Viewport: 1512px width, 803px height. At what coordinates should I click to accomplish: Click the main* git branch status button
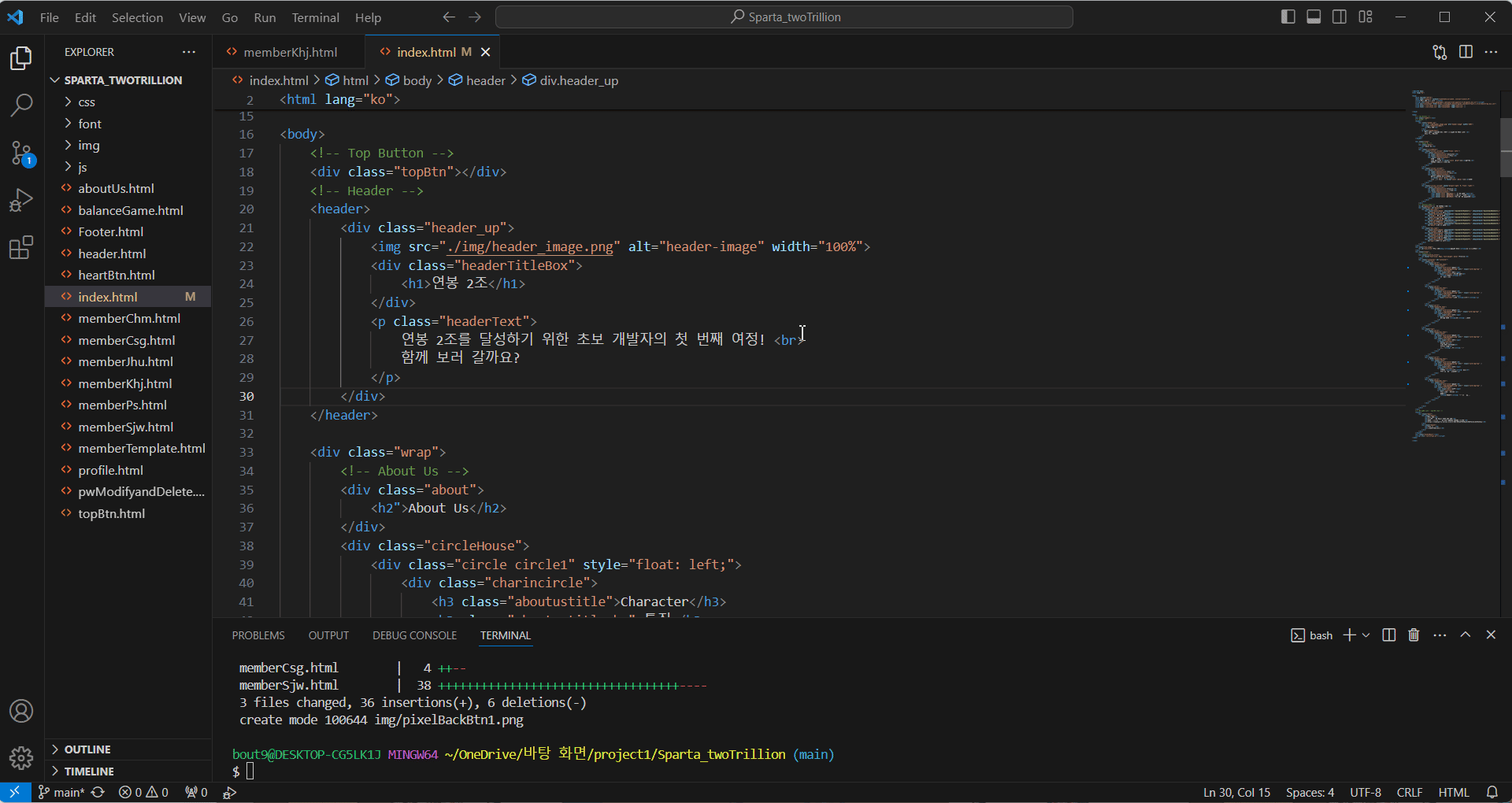61,793
